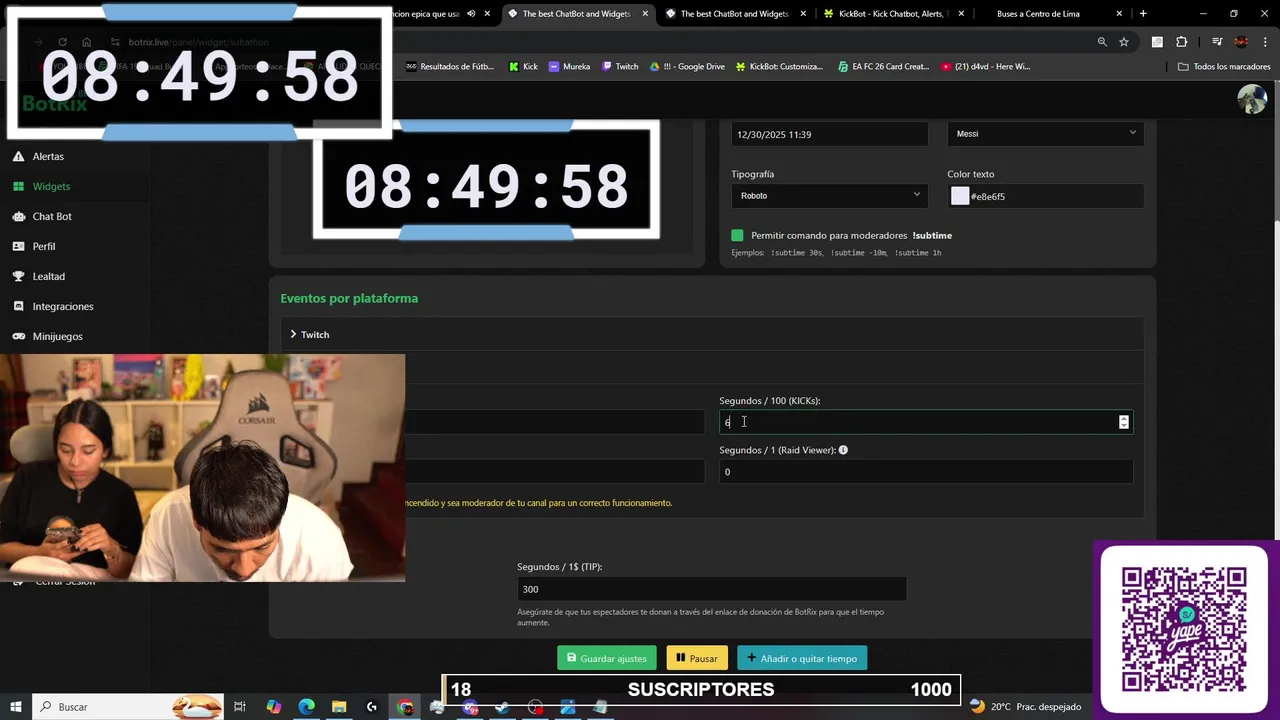Screen dimensions: 1280x720
Task: Open the Todos los marcadores folder
Action: coord(1224,66)
